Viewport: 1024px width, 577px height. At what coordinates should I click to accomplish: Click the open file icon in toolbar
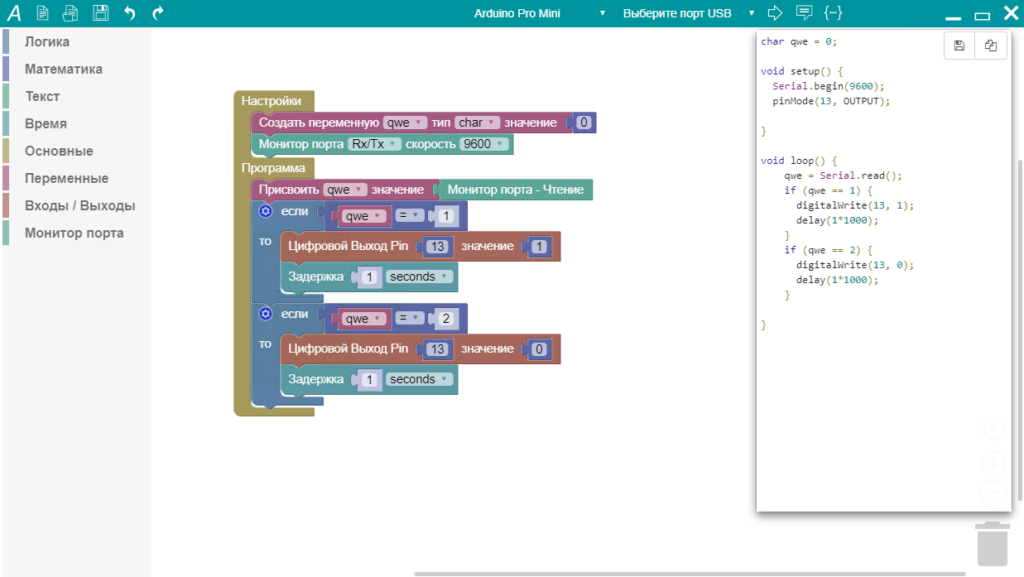70,13
